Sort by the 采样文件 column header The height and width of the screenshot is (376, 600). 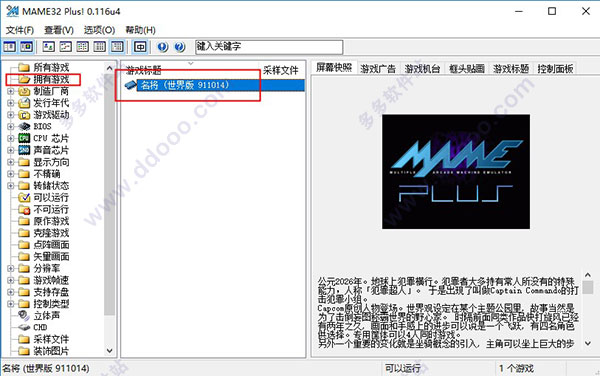click(280, 70)
